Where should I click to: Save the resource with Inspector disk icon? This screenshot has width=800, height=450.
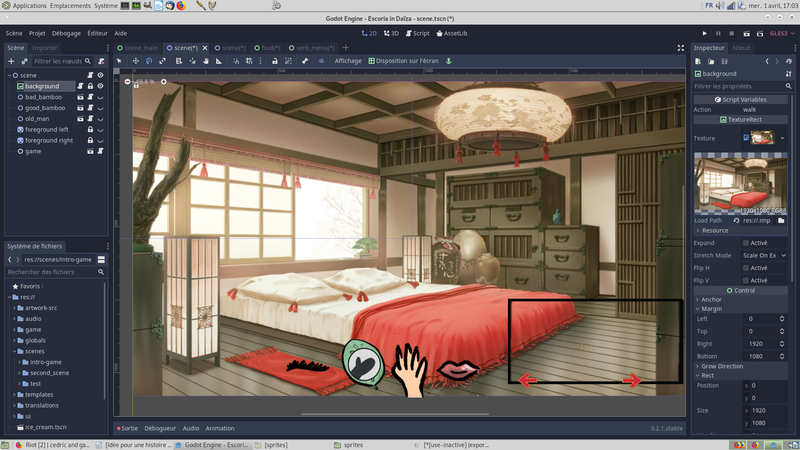coord(724,61)
